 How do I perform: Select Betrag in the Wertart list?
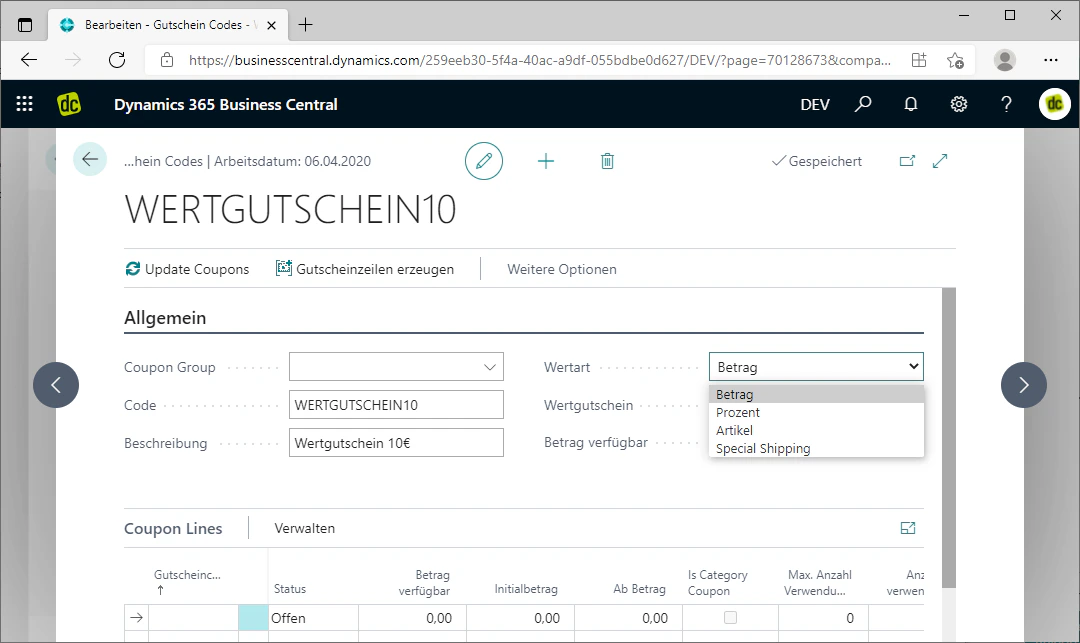pyautogui.click(x=816, y=394)
